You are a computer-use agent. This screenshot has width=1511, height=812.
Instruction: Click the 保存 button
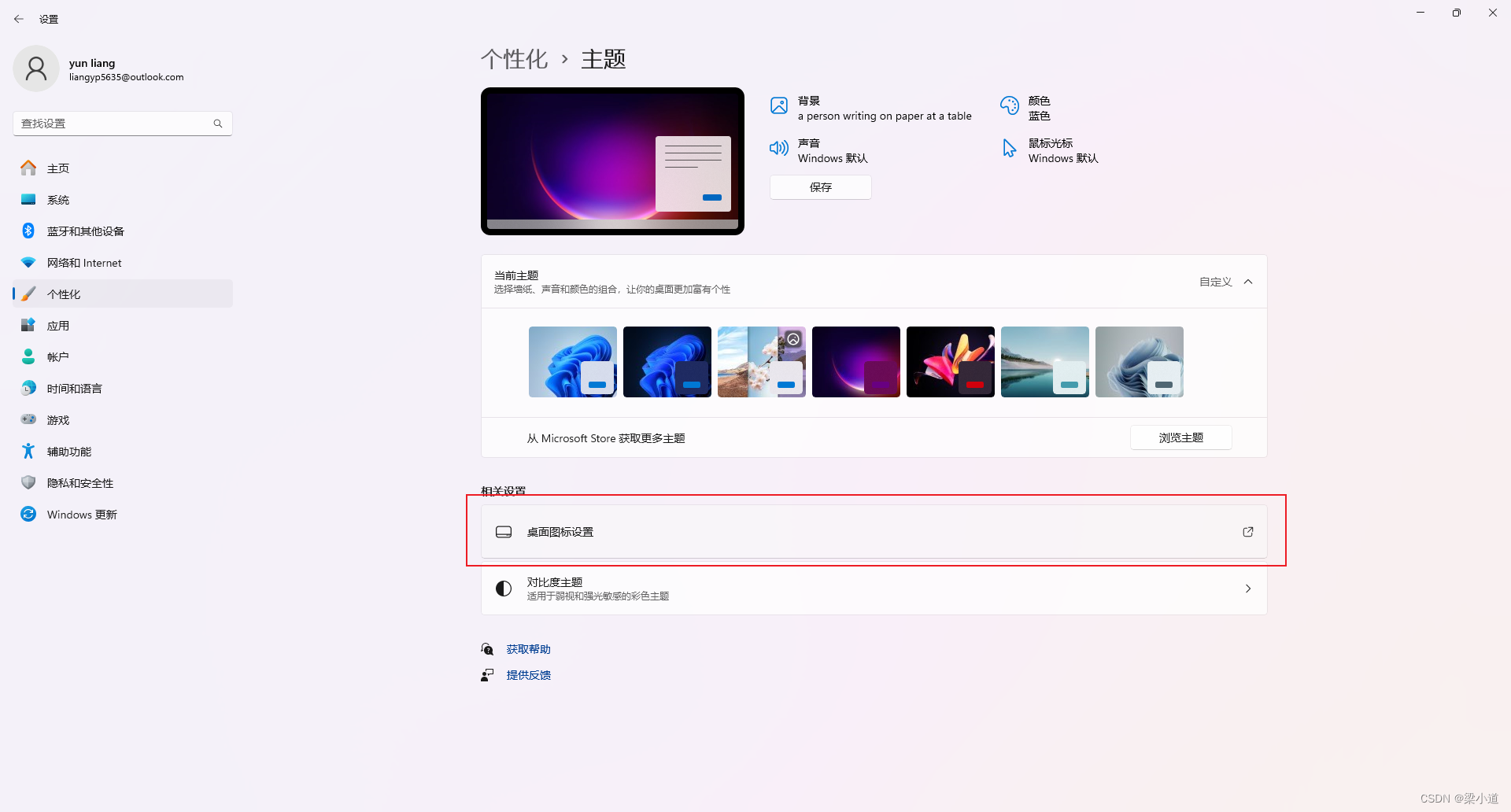[x=821, y=187]
